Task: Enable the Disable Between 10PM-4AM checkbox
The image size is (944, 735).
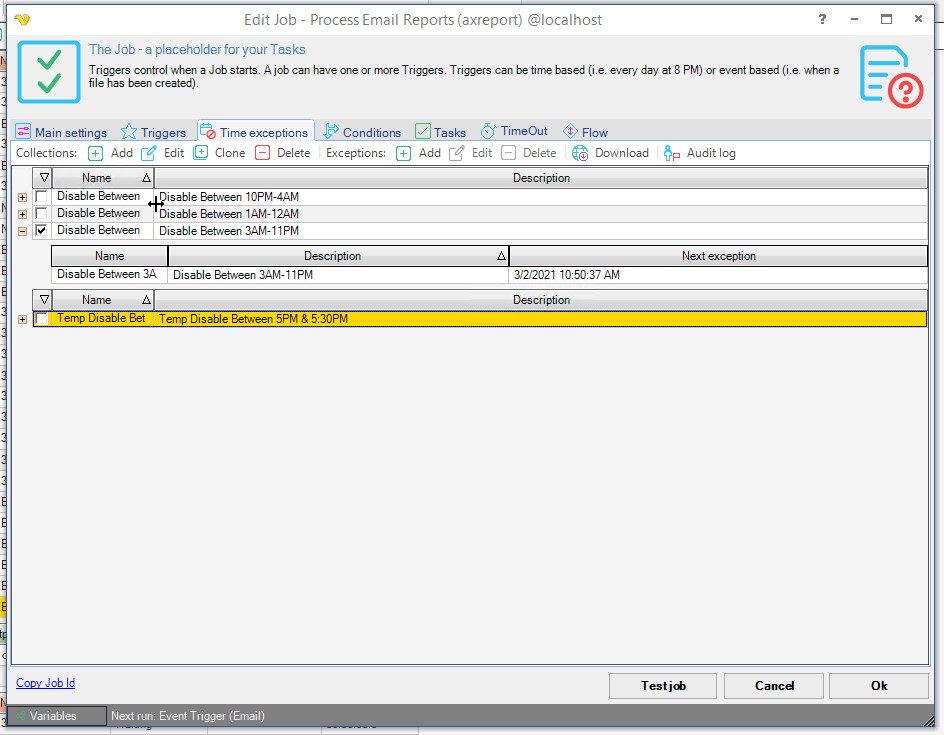Action: [41, 197]
